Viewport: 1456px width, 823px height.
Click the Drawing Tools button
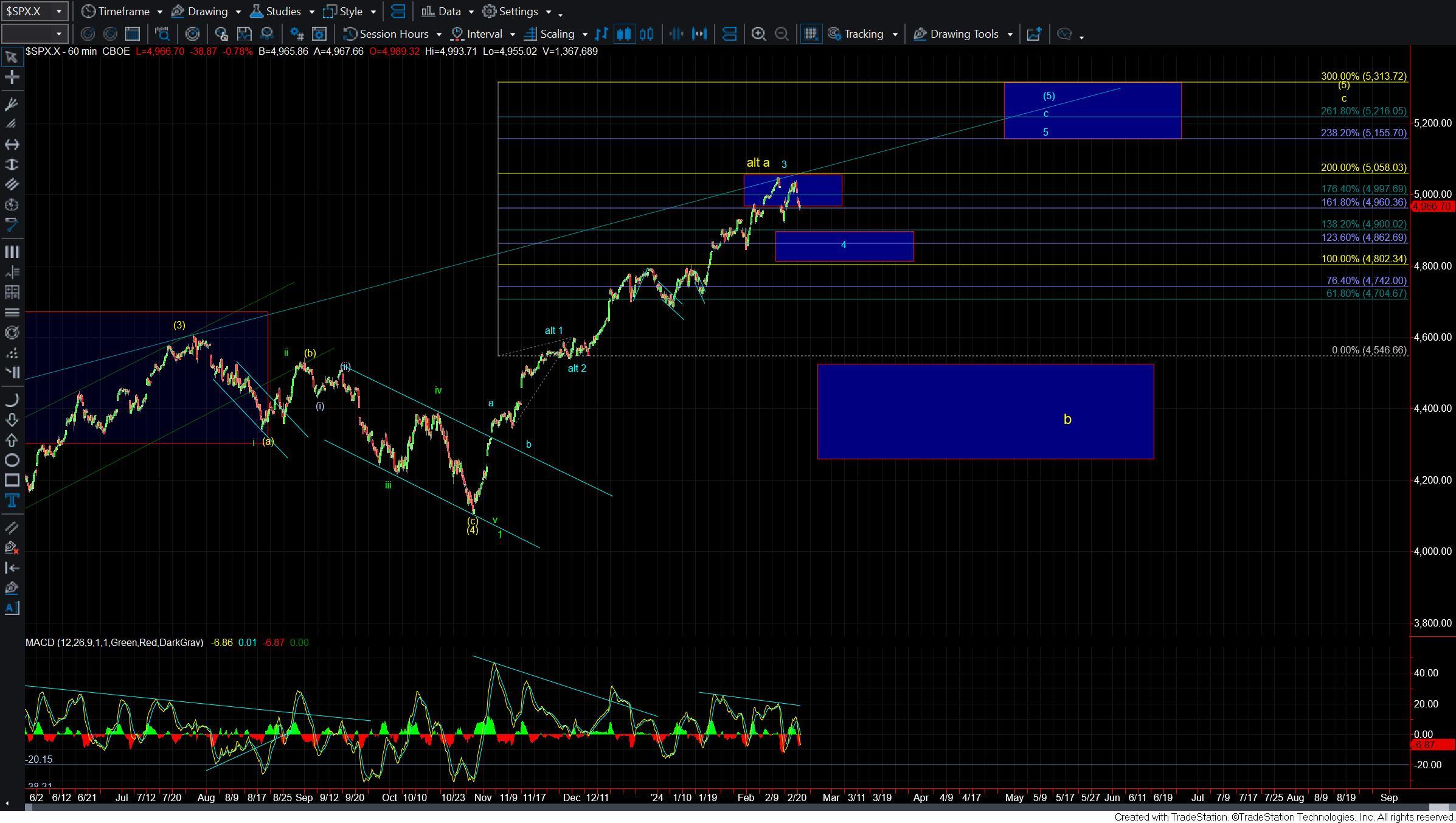(x=956, y=34)
